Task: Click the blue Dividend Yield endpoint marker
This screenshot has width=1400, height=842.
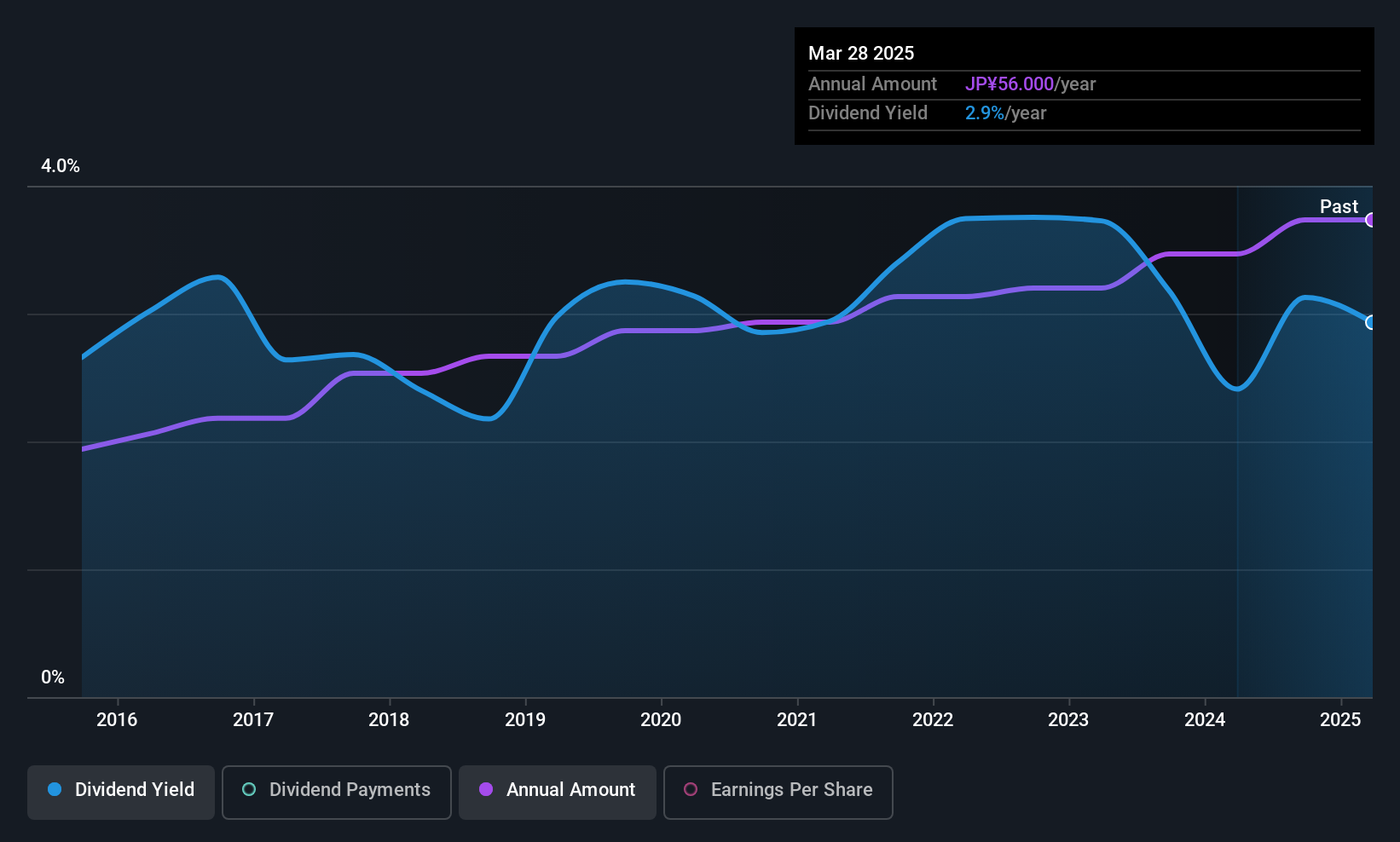Action: (1371, 322)
